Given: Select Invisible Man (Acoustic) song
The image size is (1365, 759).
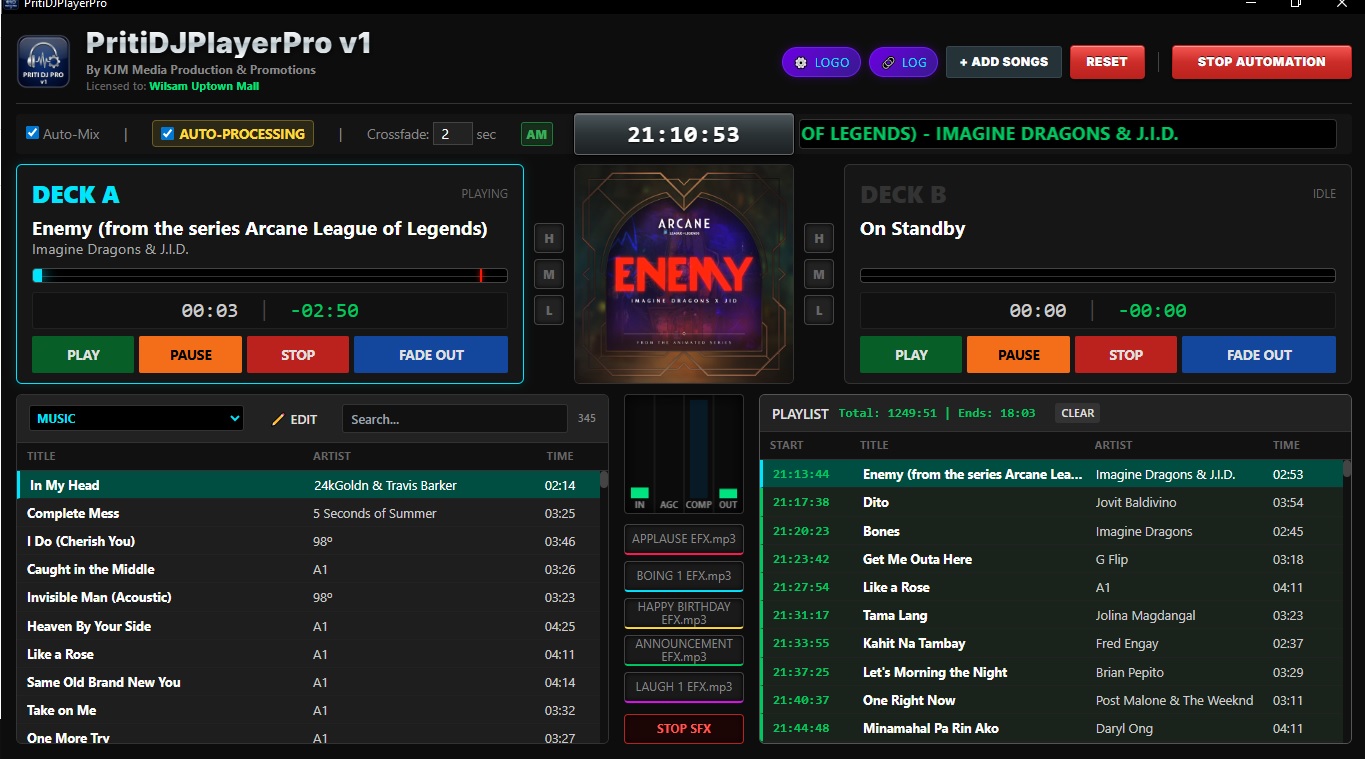Looking at the screenshot, I should 308,597.
